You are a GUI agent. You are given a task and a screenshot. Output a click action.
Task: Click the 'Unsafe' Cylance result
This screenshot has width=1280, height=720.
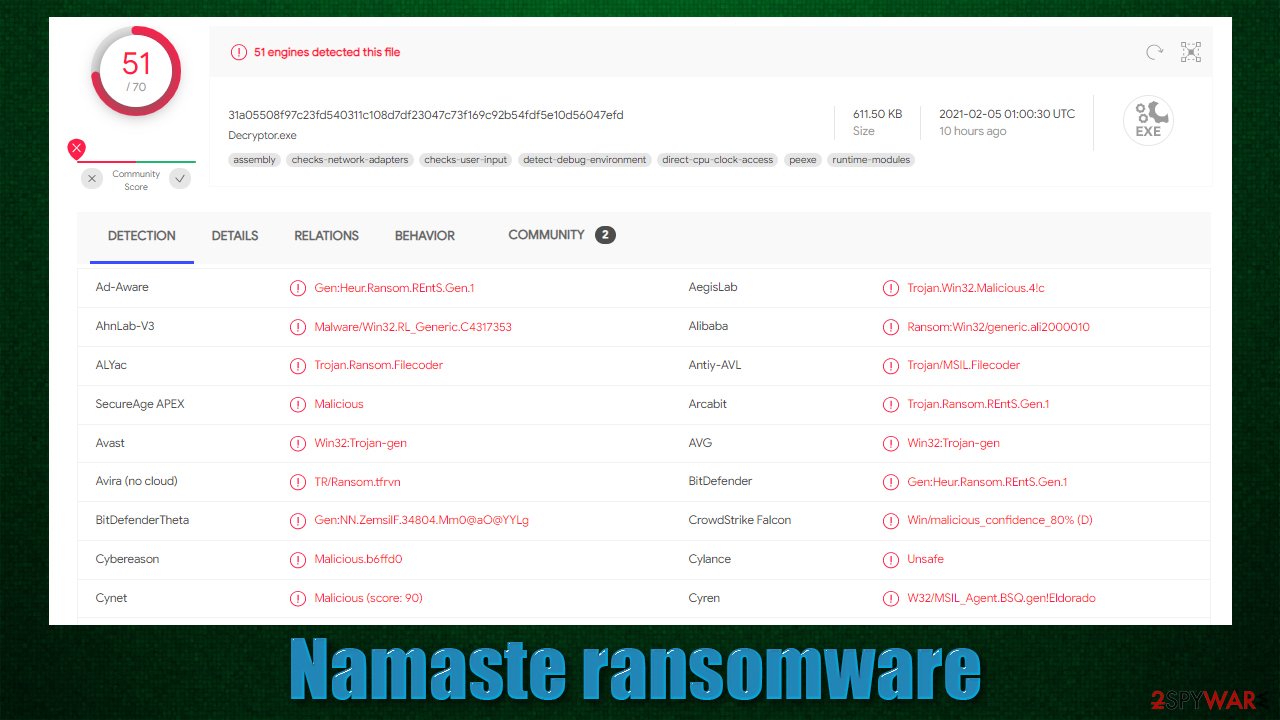coord(925,560)
